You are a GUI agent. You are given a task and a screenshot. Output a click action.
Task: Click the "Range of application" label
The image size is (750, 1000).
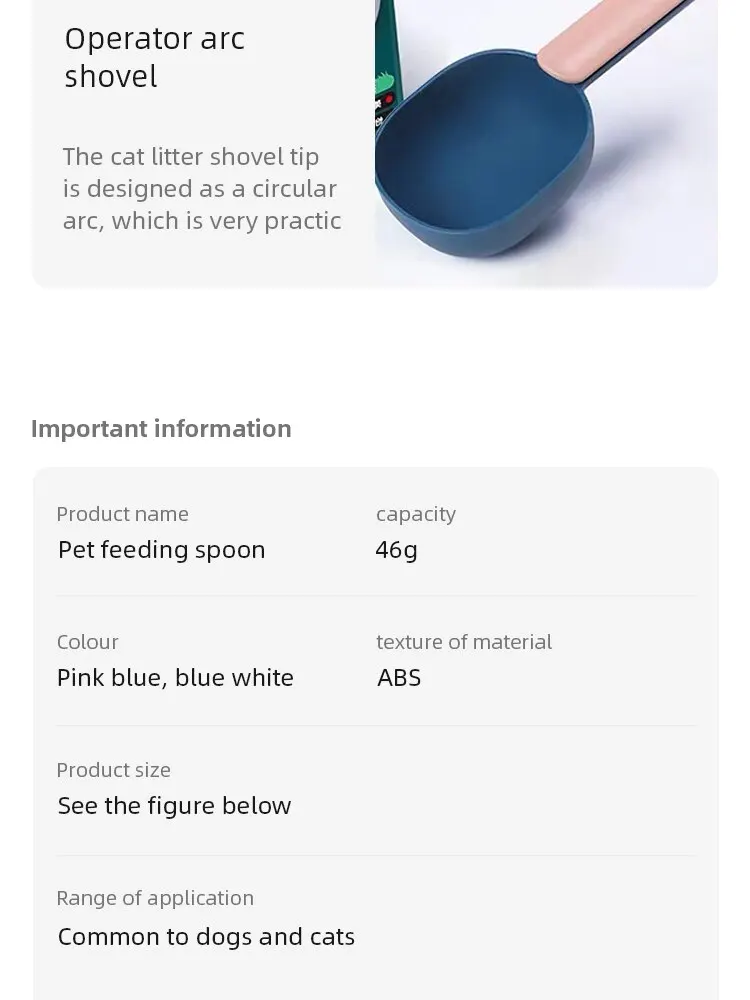tap(155, 898)
